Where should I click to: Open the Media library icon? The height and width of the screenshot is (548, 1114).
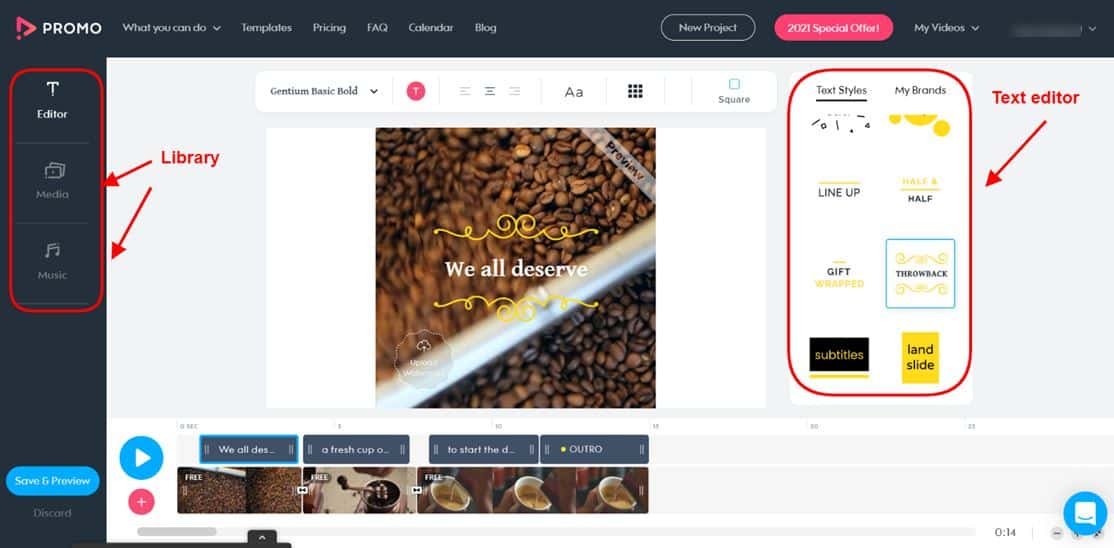pyautogui.click(x=54, y=171)
